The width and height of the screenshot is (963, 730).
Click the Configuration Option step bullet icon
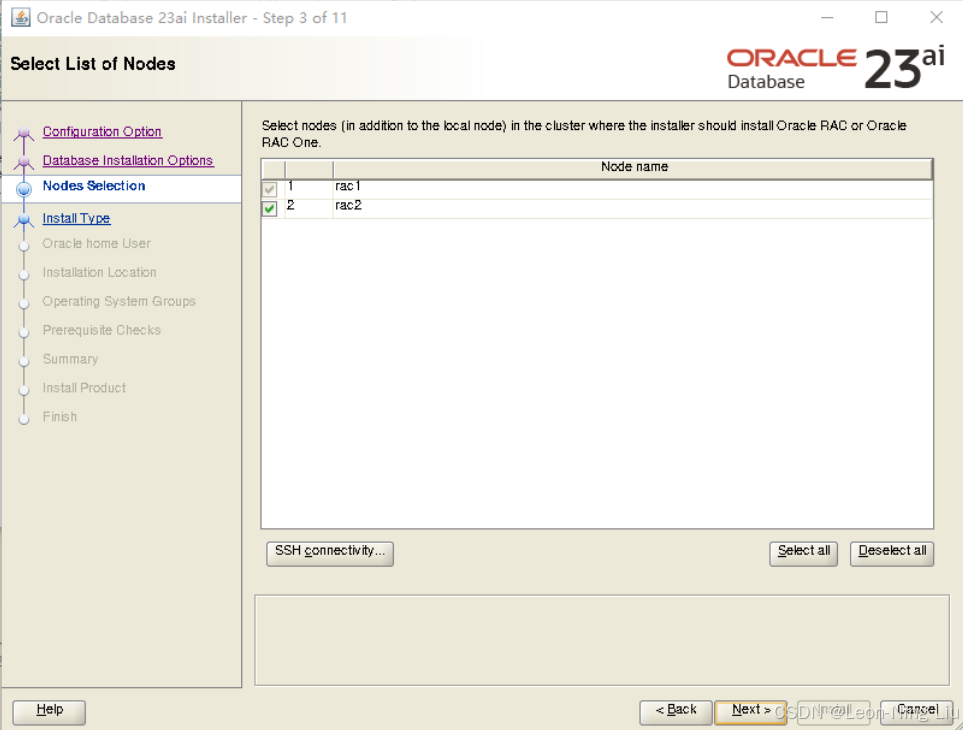click(x=24, y=133)
